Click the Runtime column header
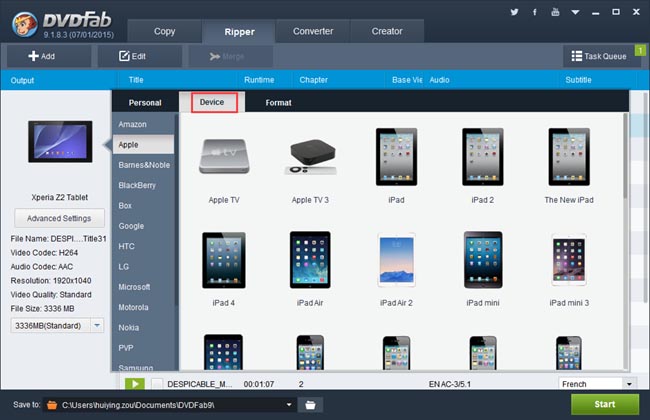Screen dimensions: 650x420 click(x=259, y=80)
